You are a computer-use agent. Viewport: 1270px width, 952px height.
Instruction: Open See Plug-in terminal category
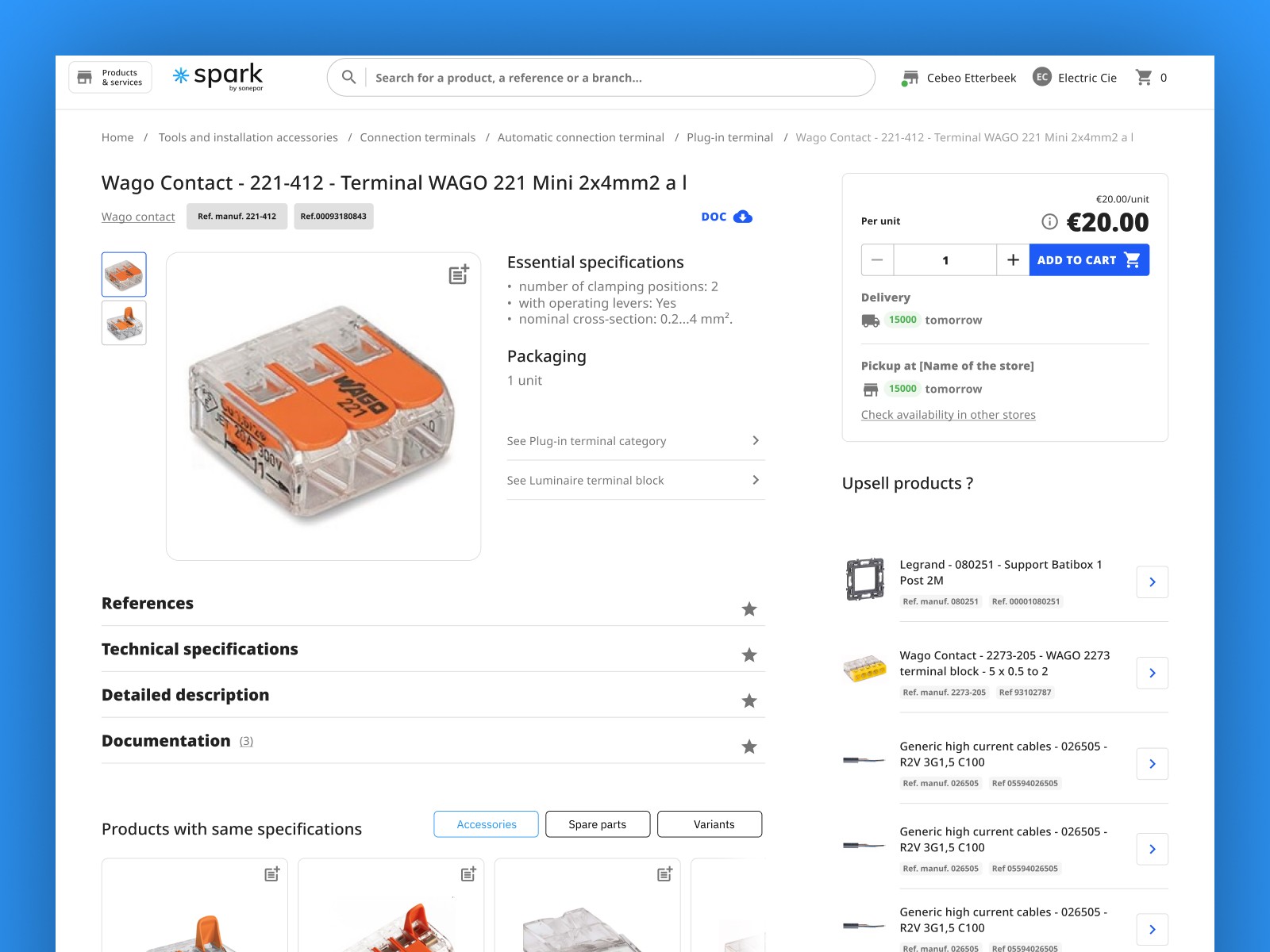tap(636, 441)
